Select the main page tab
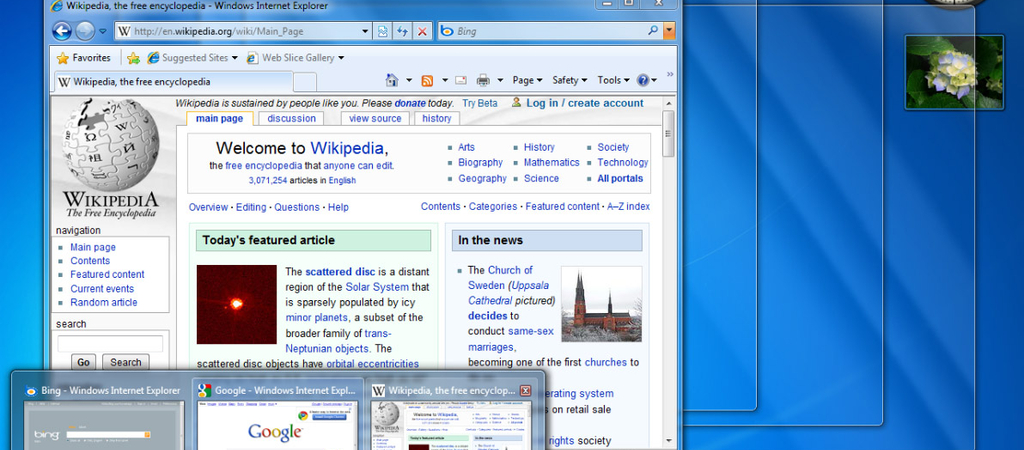 219,118
